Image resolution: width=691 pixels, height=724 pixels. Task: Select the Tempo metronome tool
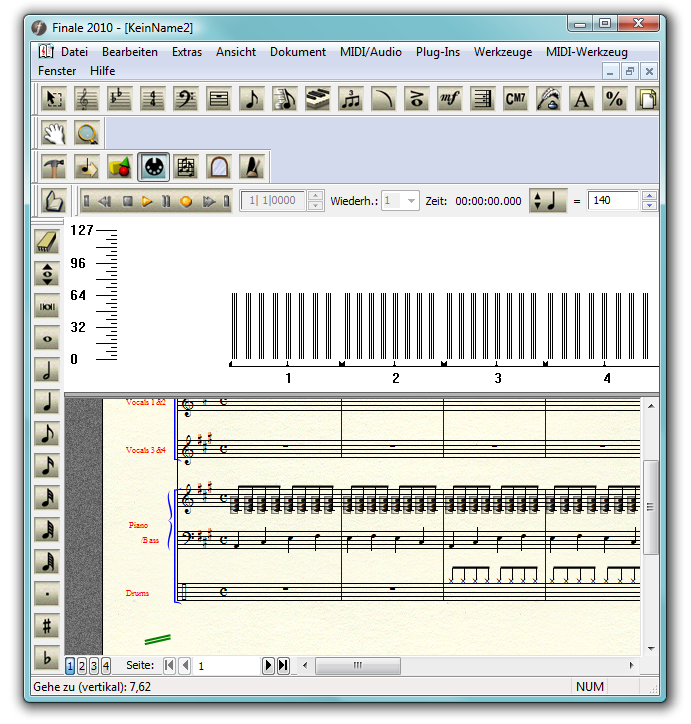pos(252,167)
